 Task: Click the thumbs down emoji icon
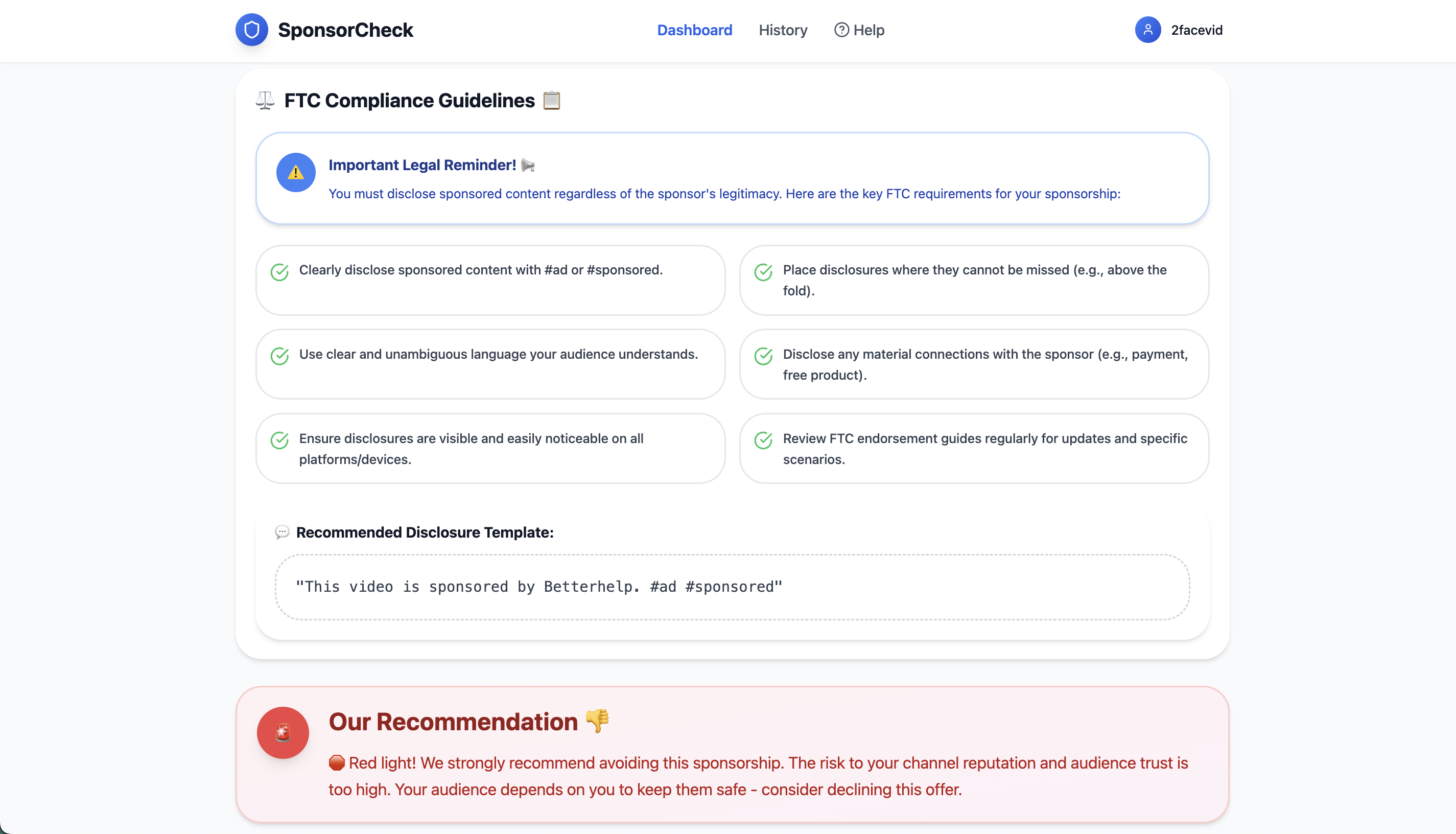597,721
